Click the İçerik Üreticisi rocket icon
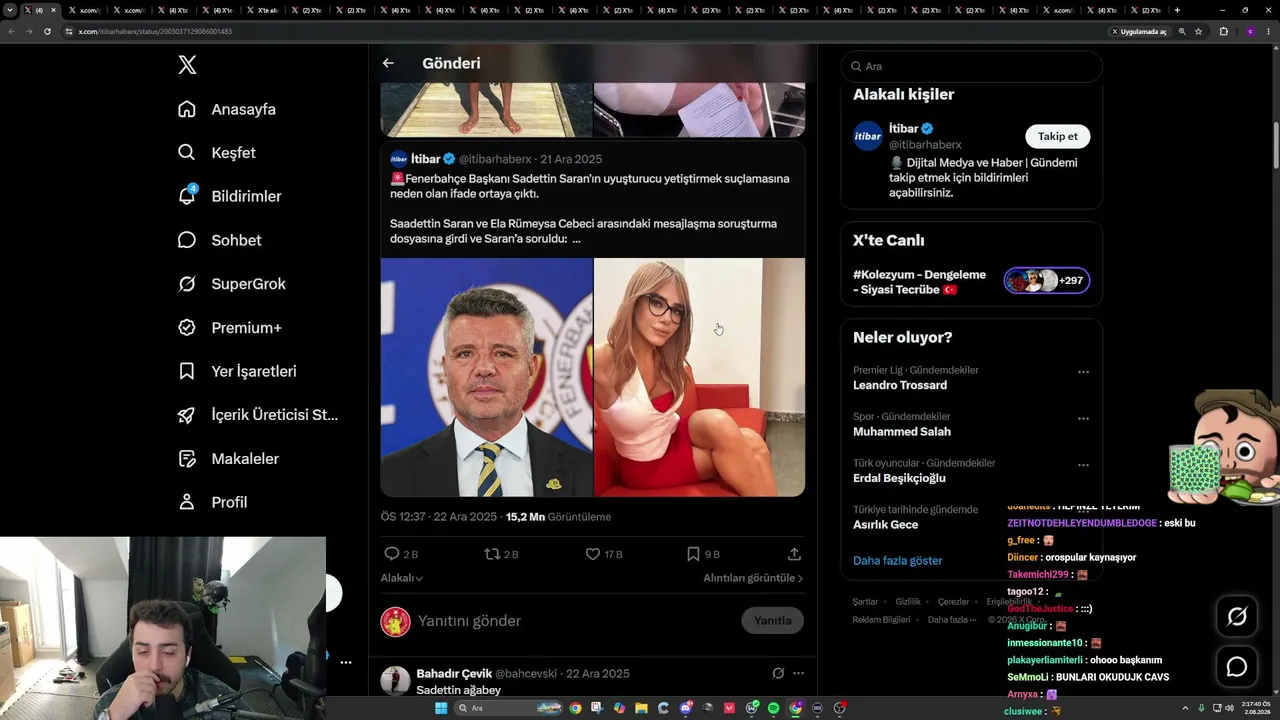The height and width of the screenshot is (720, 1280). 187,415
